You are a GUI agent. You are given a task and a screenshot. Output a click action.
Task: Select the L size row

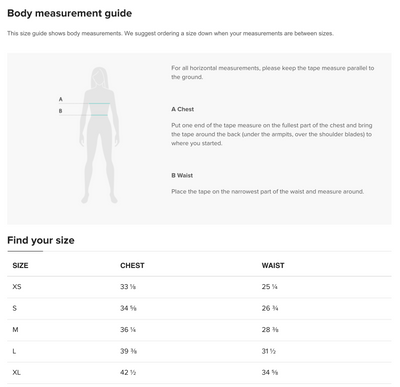click(199, 351)
